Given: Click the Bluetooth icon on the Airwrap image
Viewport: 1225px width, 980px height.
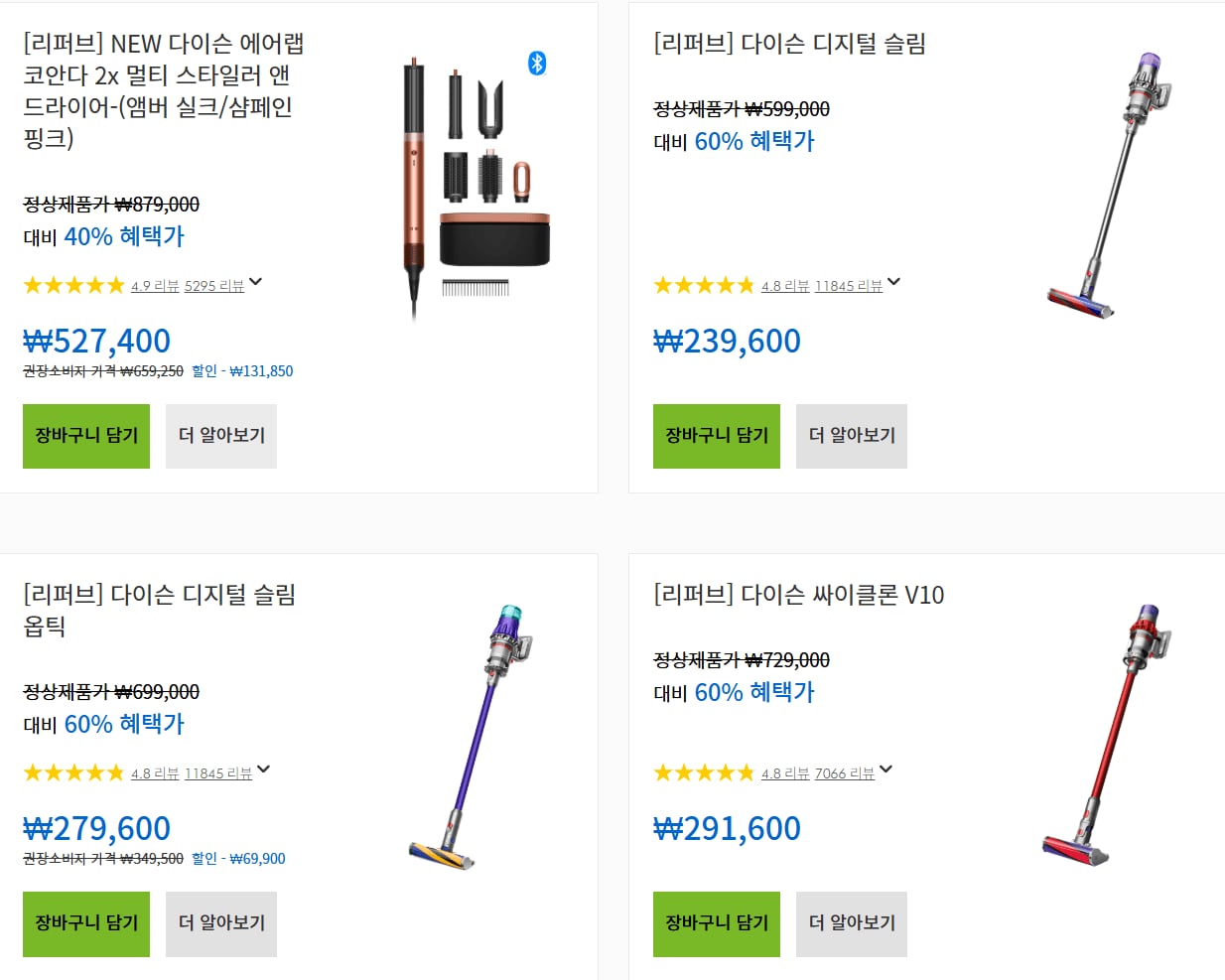Looking at the screenshot, I should (x=537, y=64).
